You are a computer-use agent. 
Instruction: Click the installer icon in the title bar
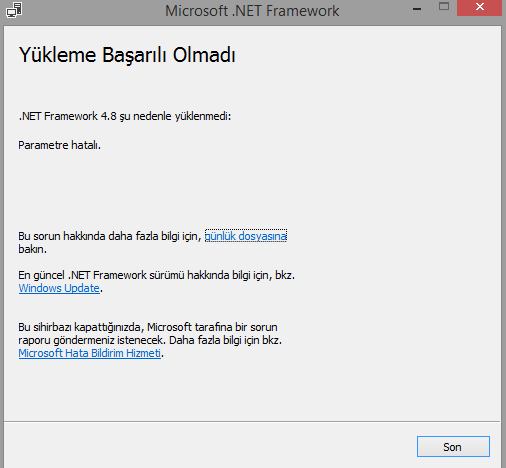coord(14,10)
